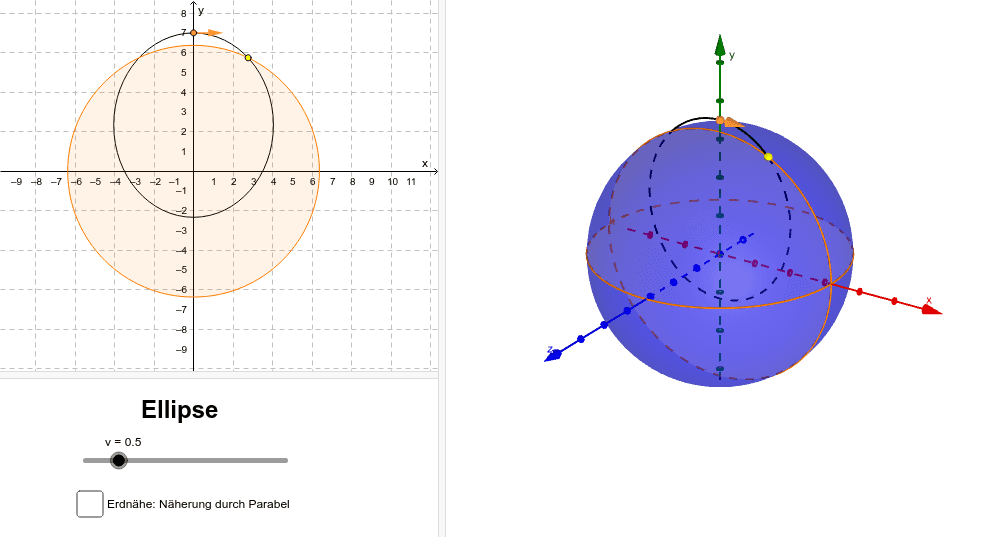Click the slider track at its right end
Image resolution: width=984 pixels, height=539 pixels.
tap(286, 461)
